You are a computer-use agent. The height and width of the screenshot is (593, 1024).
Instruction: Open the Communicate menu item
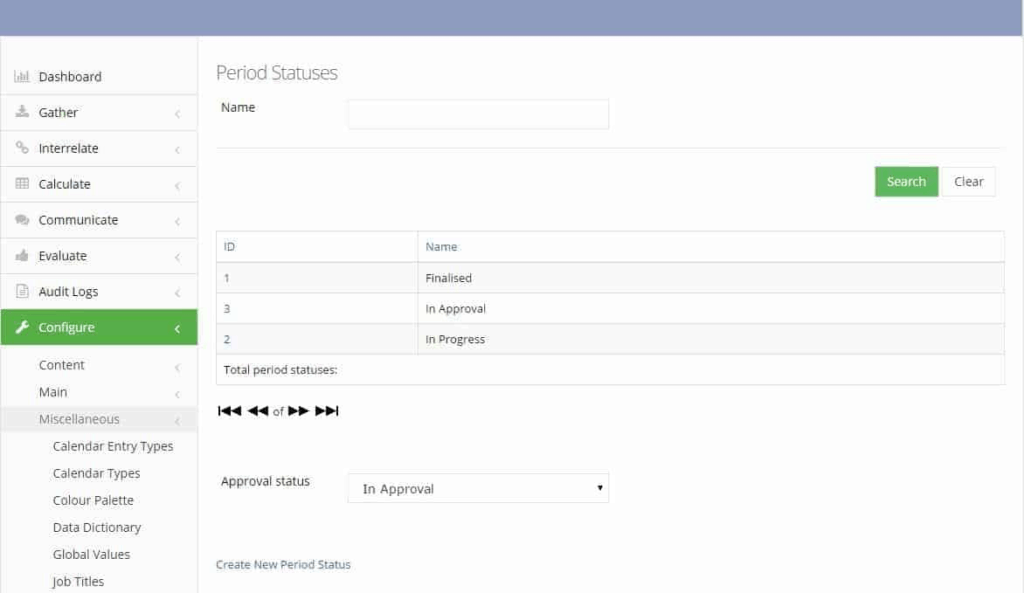click(99, 220)
